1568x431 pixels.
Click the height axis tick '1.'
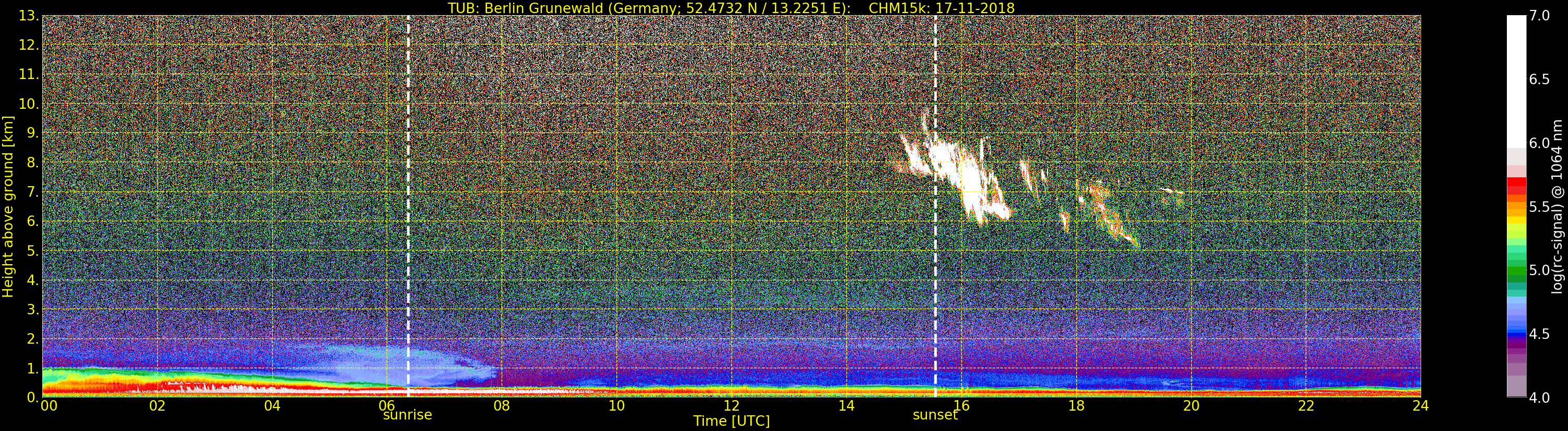pyautogui.click(x=33, y=368)
